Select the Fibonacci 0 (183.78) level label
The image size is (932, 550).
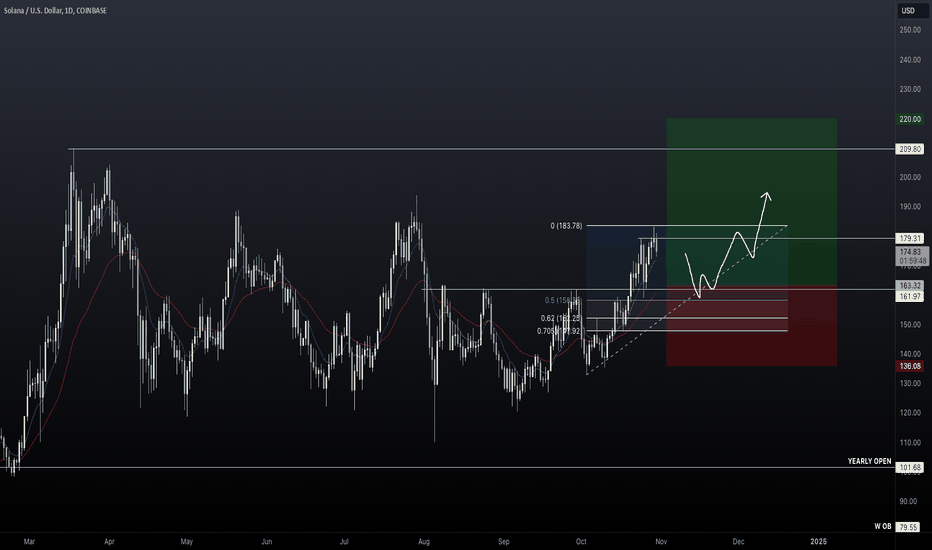566,226
